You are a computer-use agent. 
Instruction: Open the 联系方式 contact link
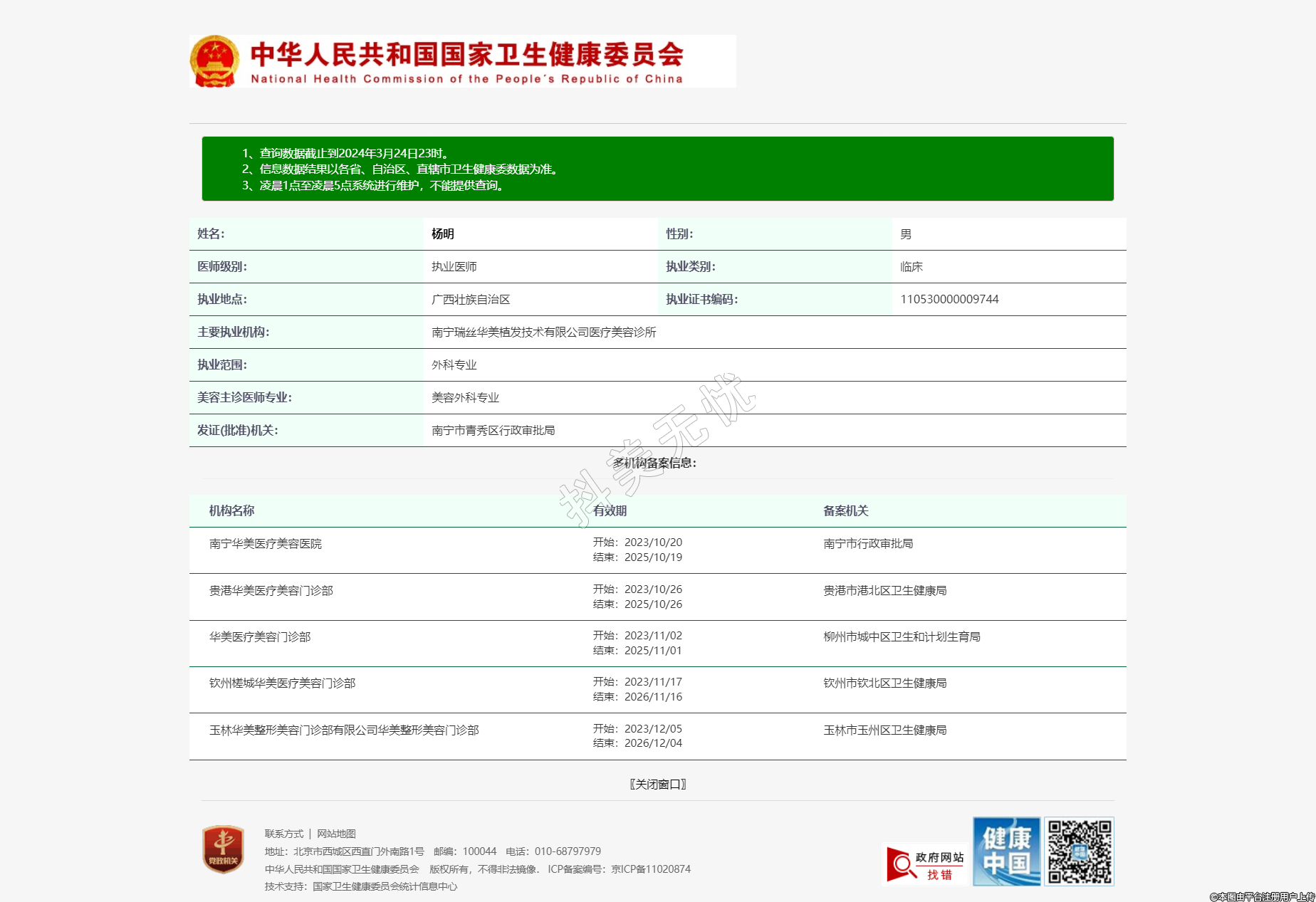point(283,834)
